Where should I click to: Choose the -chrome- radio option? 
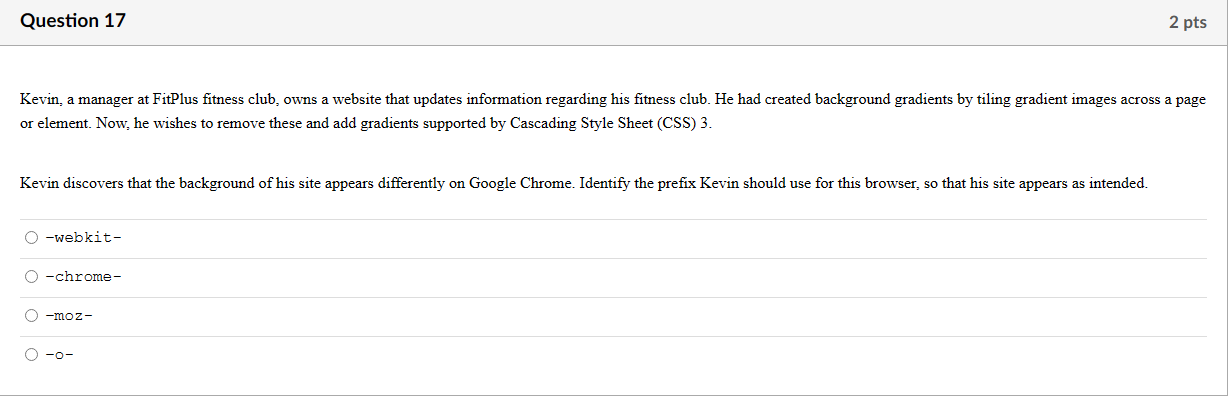pyautogui.click(x=32, y=277)
